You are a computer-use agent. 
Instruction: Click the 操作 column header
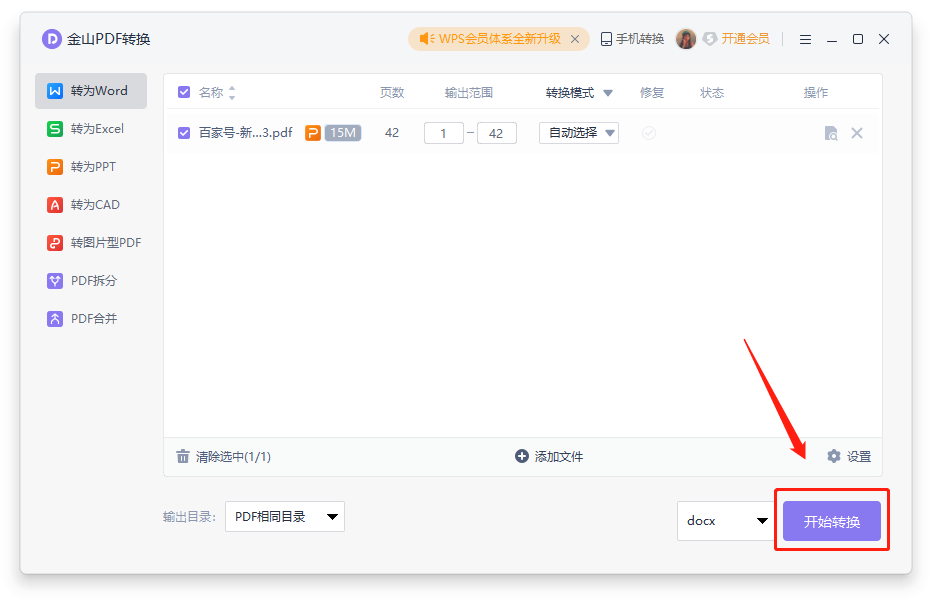point(816,93)
